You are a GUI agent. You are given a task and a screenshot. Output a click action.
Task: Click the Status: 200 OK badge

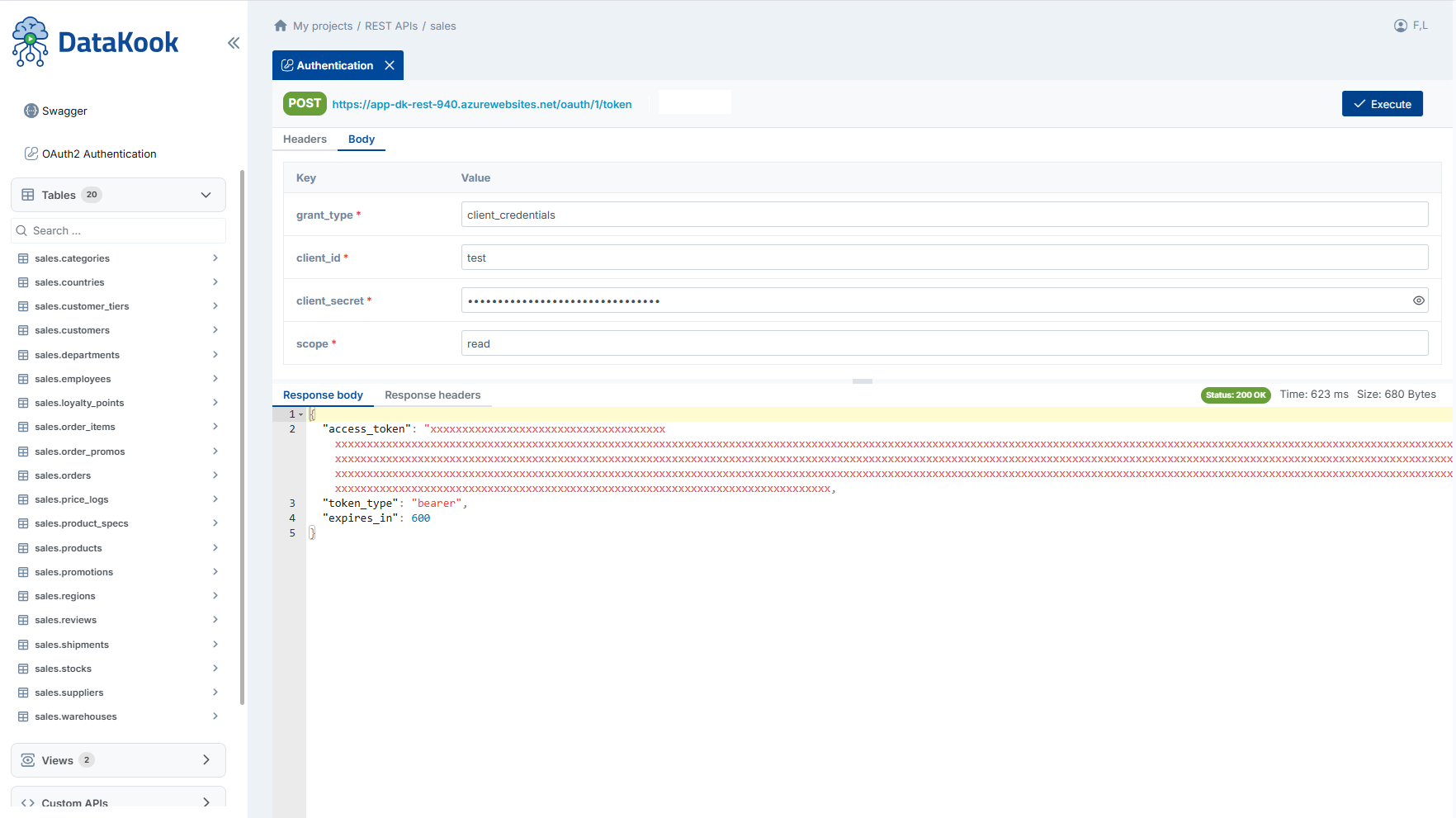[x=1236, y=395]
